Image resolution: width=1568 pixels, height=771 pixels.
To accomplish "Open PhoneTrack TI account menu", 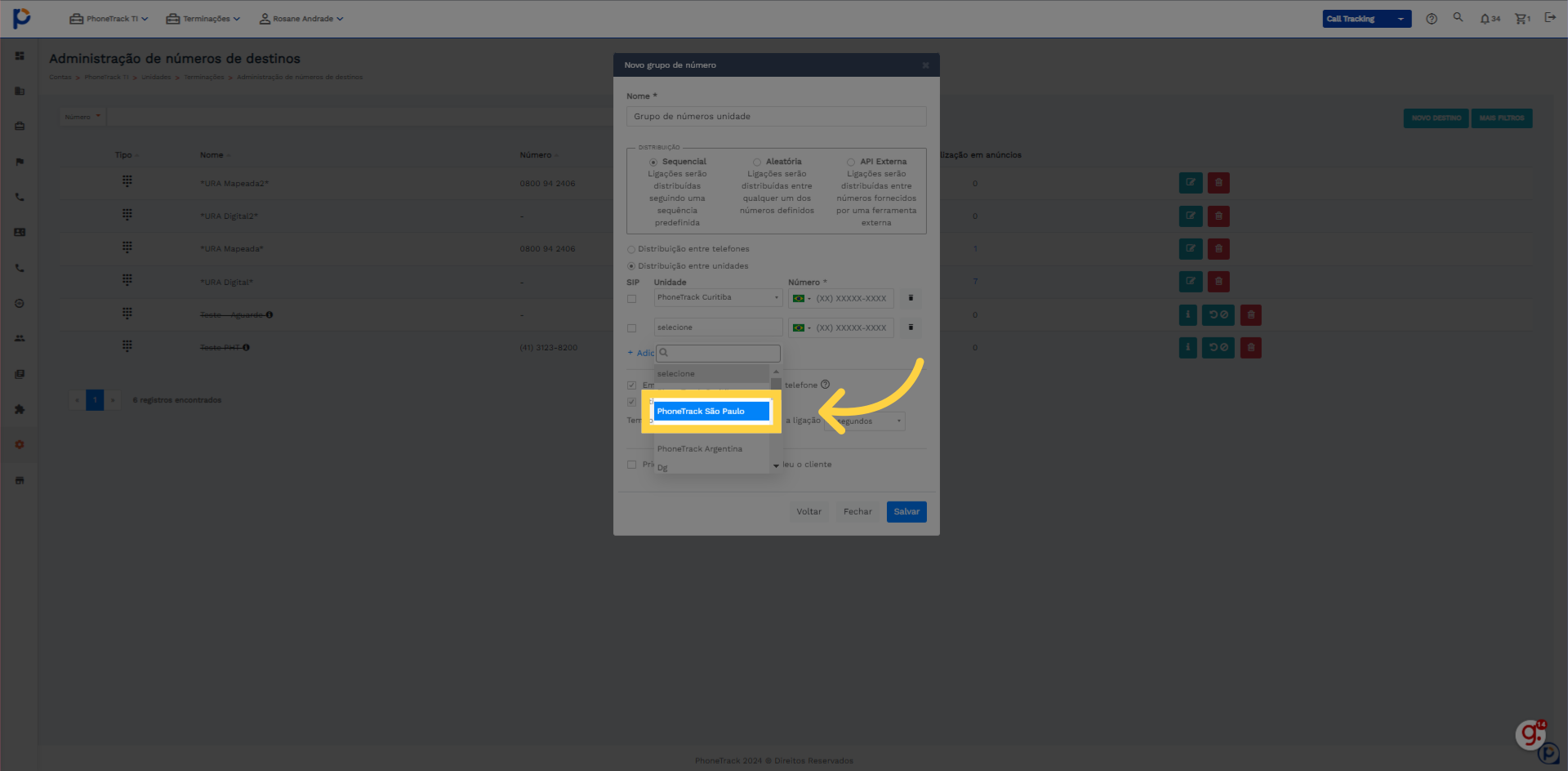I will pos(109,19).
